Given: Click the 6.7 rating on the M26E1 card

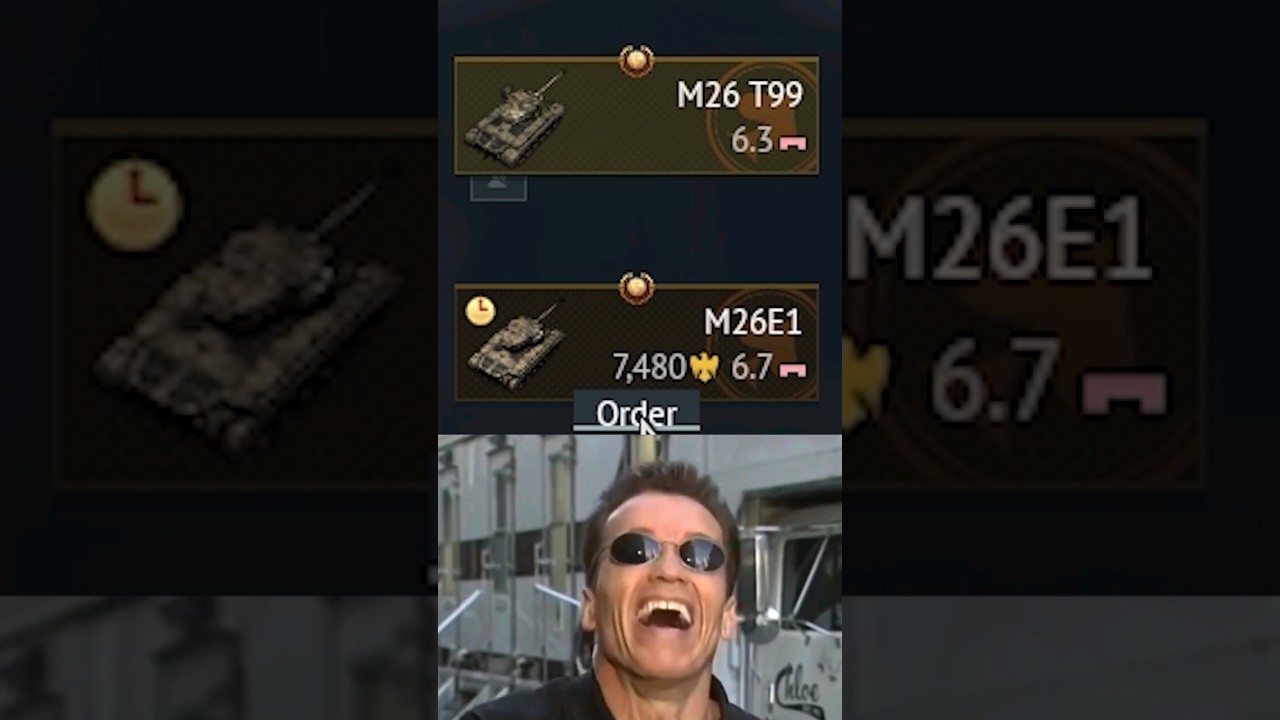Looking at the screenshot, I should (x=751, y=368).
